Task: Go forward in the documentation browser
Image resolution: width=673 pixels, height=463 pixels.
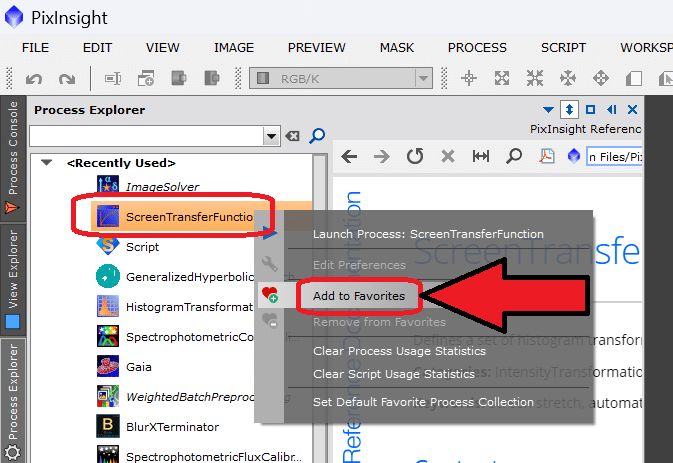Action: click(382, 157)
